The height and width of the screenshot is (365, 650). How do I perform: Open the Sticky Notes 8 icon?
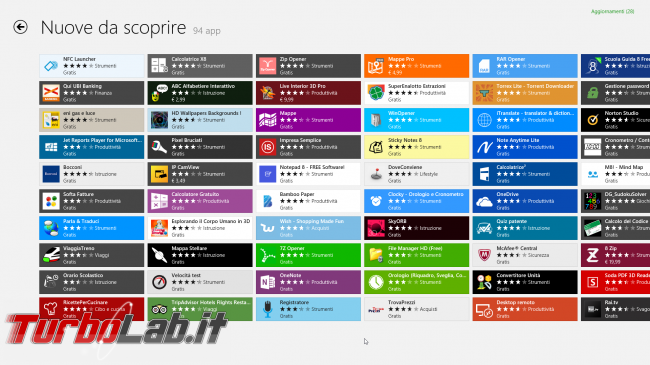pos(376,147)
